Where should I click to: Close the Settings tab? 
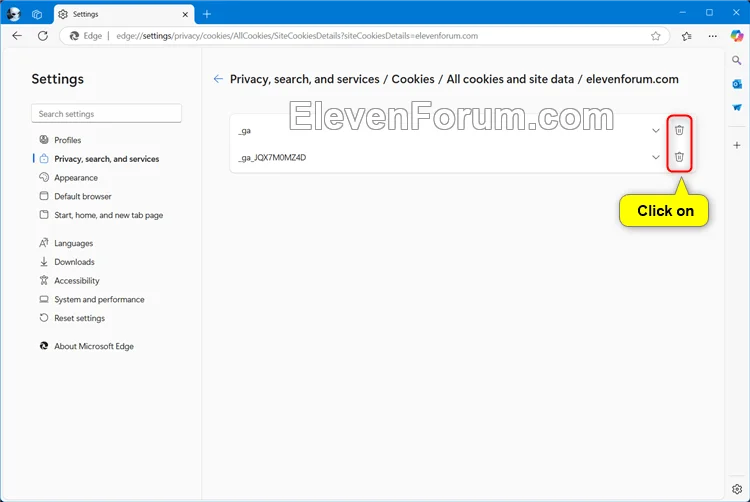(x=185, y=14)
